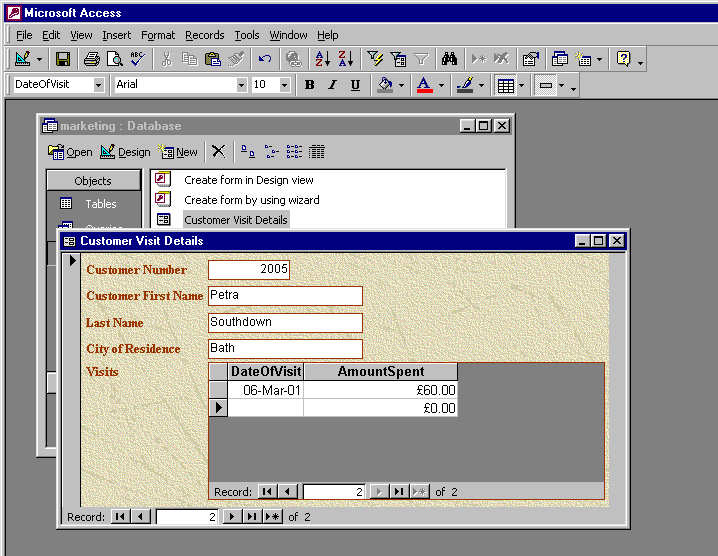This screenshot has height=556, width=718.
Task: Click the red Font Color button
Action: coord(425,85)
